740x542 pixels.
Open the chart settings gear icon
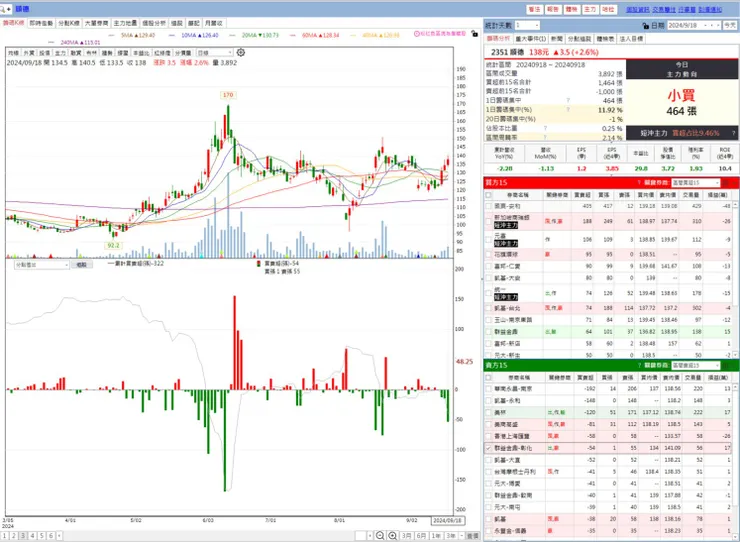point(241,52)
